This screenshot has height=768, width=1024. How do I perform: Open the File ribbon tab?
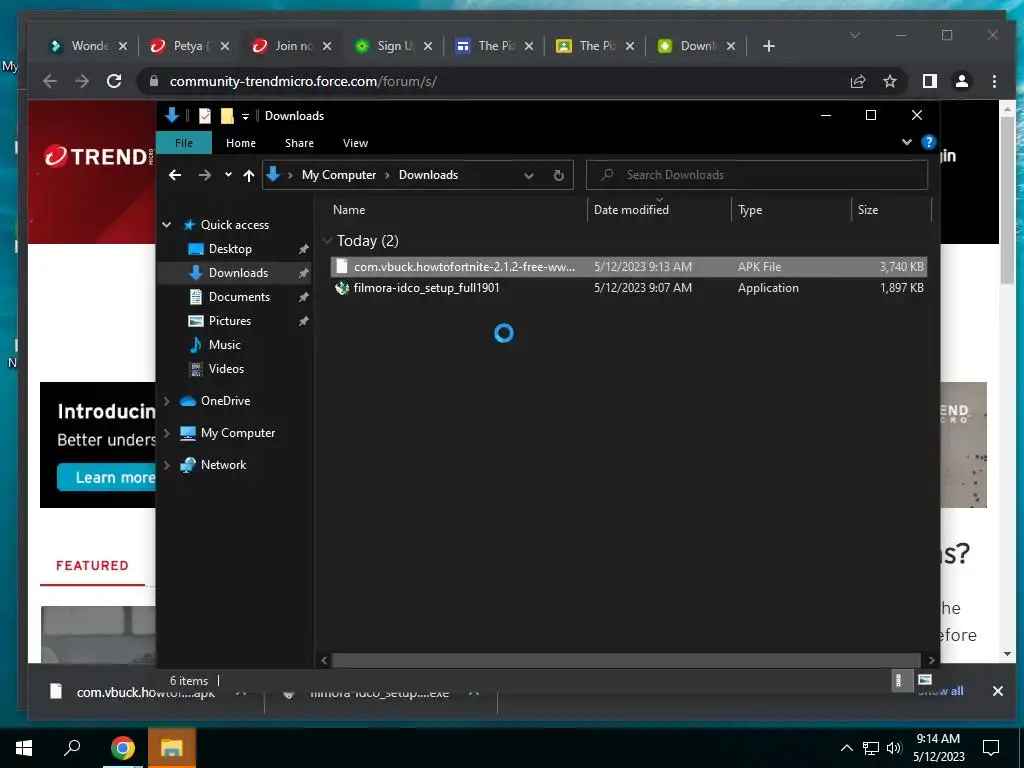pyautogui.click(x=184, y=143)
